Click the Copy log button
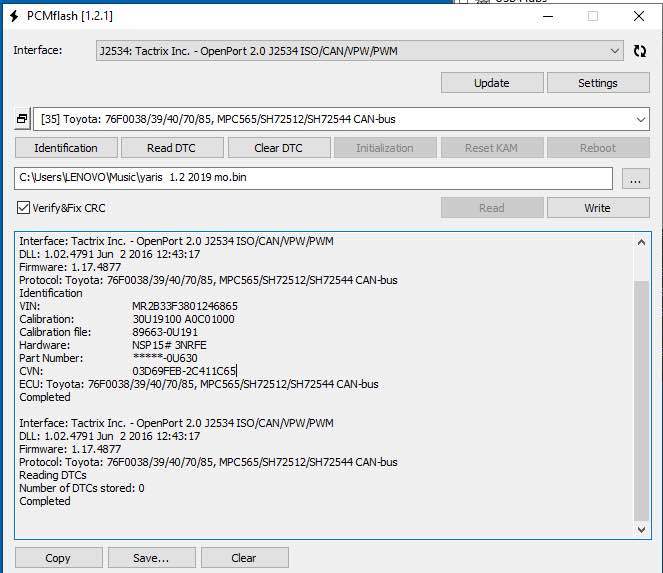This screenshot has width=663, height=573. pyautogui.click(x=58, y=558)
